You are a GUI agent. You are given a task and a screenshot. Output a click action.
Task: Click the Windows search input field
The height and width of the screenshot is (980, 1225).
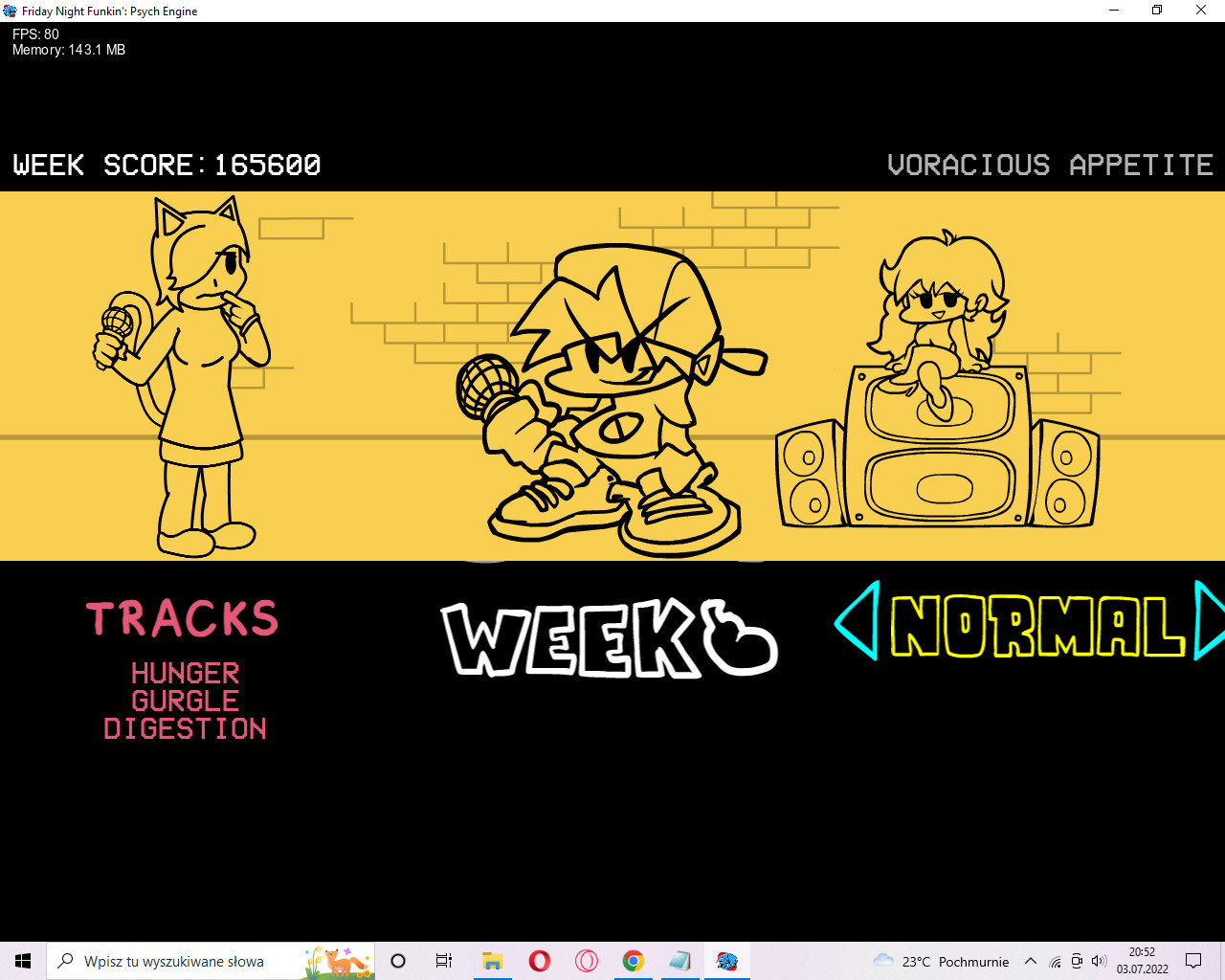(x=172, y=960)
